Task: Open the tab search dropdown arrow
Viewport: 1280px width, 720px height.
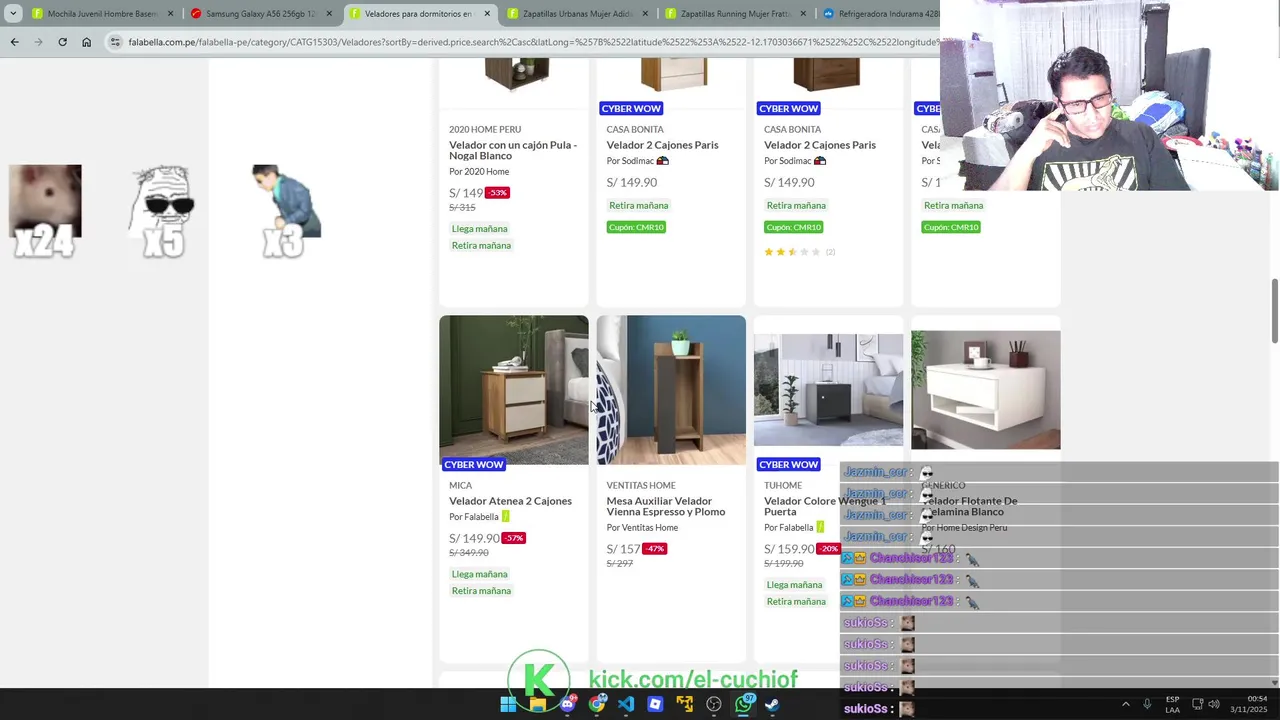Action: 13,14
